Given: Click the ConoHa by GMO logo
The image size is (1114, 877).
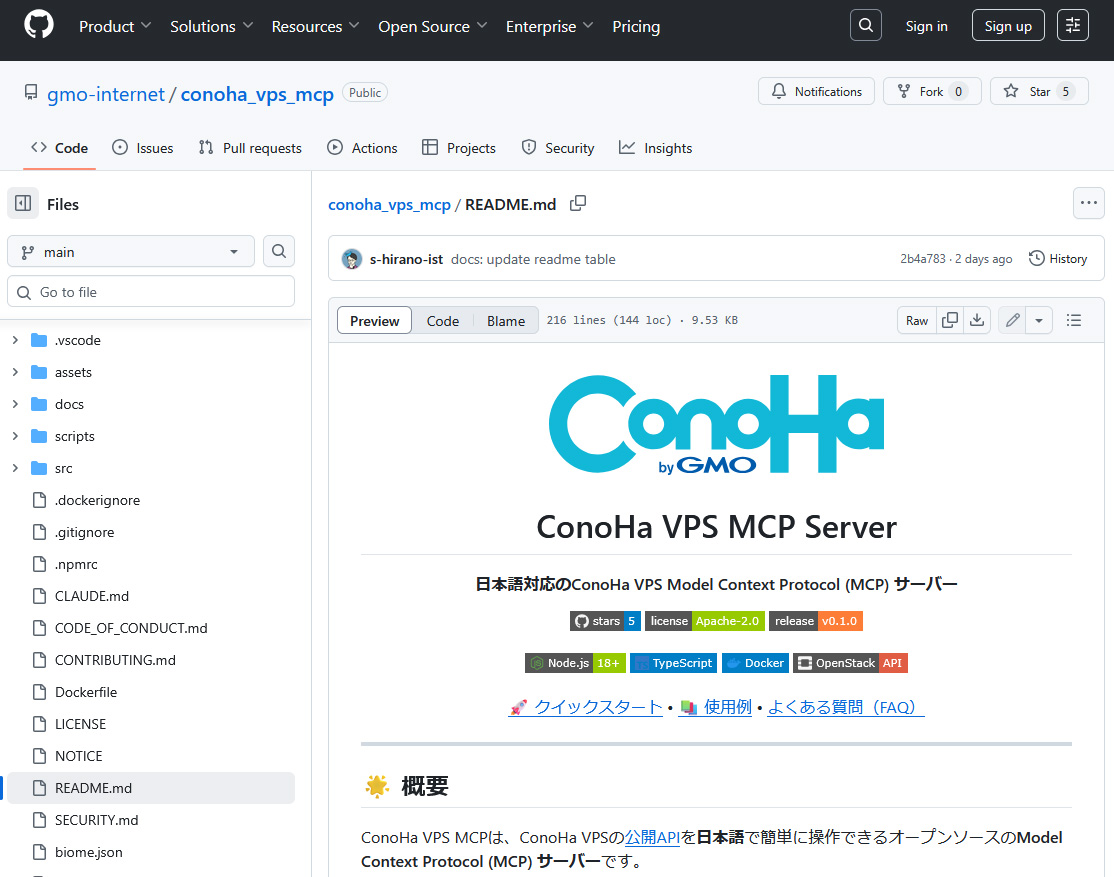Looking at the screenshot, I should pos(716,425).
